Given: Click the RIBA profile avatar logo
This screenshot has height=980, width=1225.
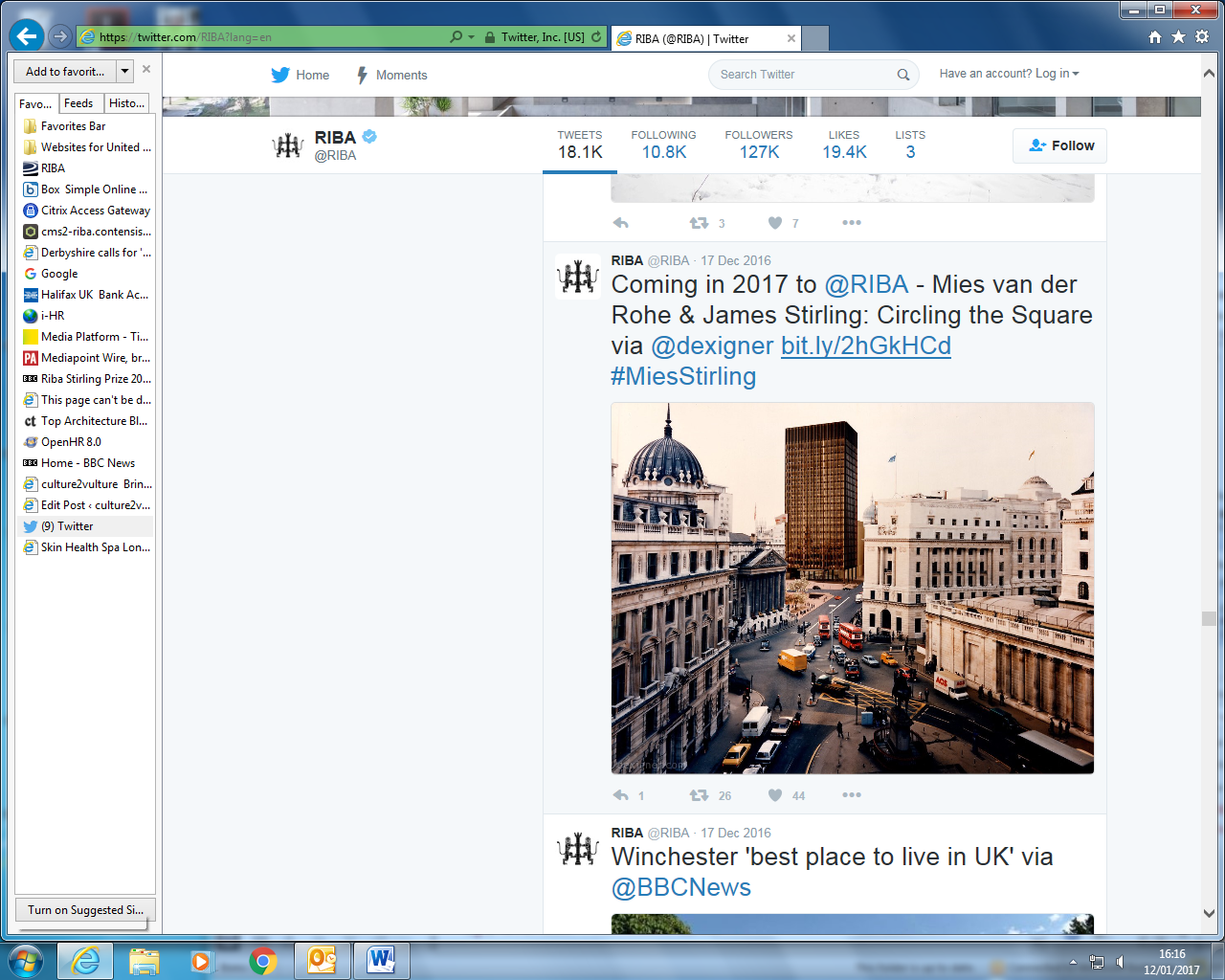Looking at the screenshot, I should (287, 145).
